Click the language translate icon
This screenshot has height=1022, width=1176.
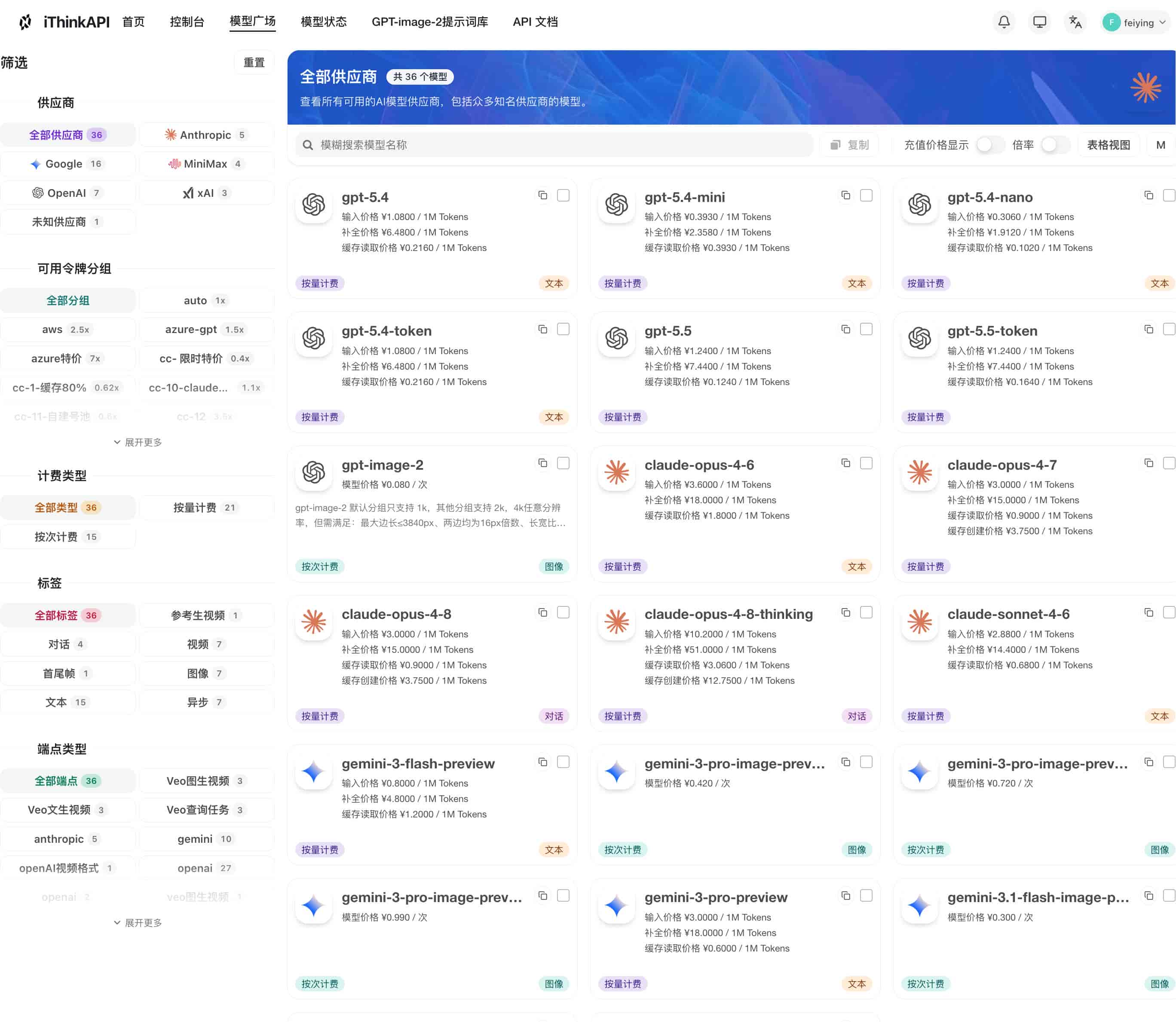click(1075, 22)
